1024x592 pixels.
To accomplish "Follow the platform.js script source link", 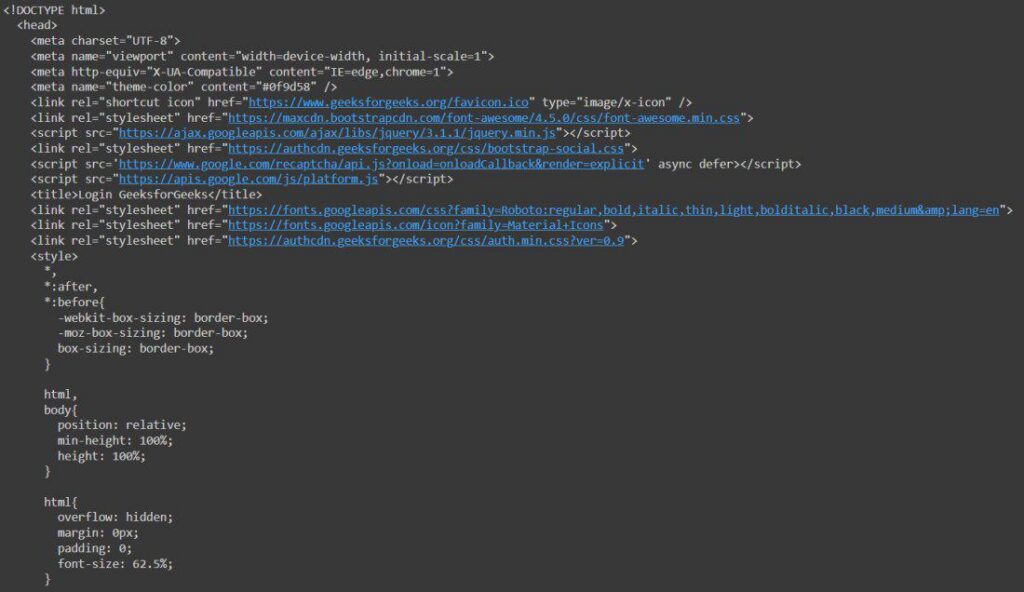I will (x=250, y=178).
